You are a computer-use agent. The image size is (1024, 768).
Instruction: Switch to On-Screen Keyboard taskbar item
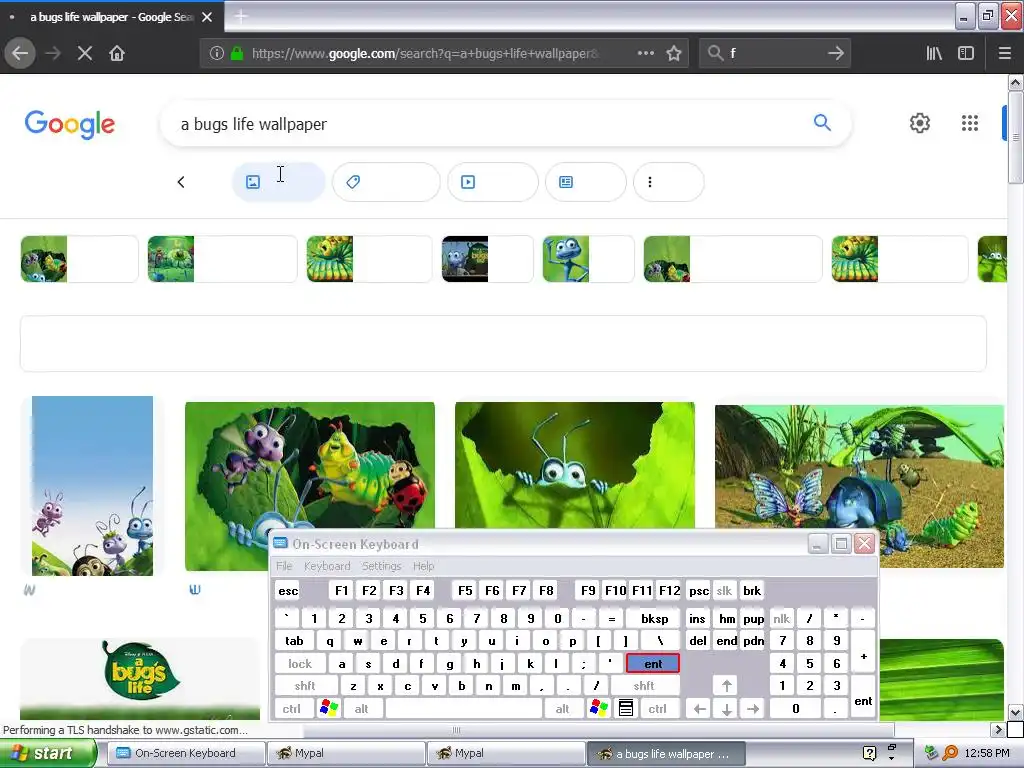(185, 753)
